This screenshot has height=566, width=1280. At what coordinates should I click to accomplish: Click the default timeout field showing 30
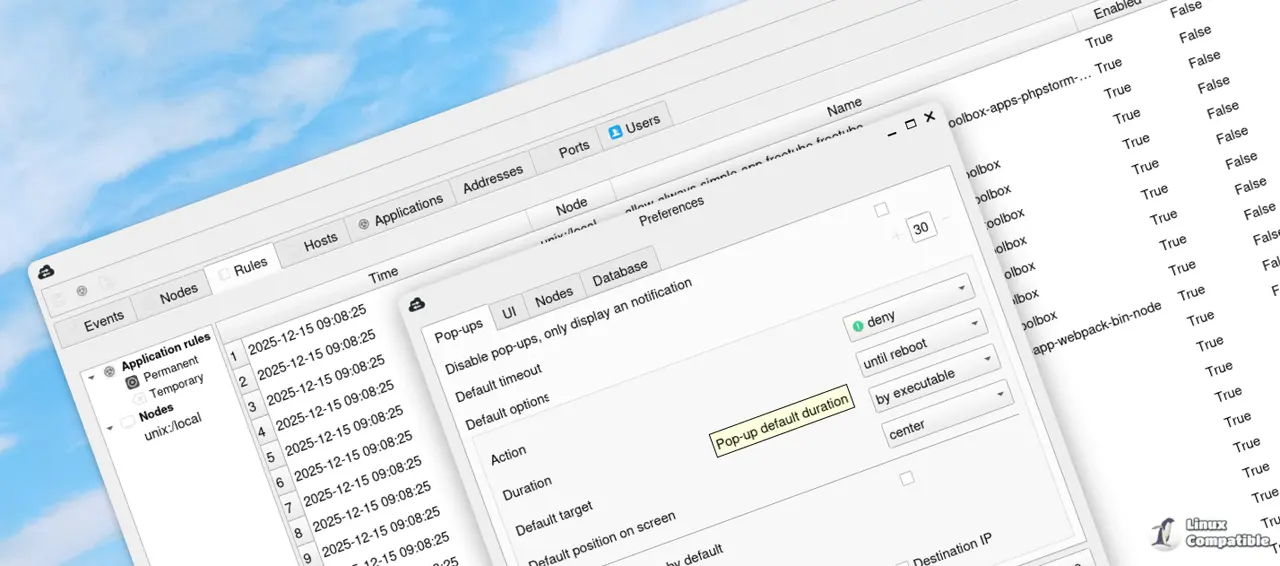click(x=921, y=228)
